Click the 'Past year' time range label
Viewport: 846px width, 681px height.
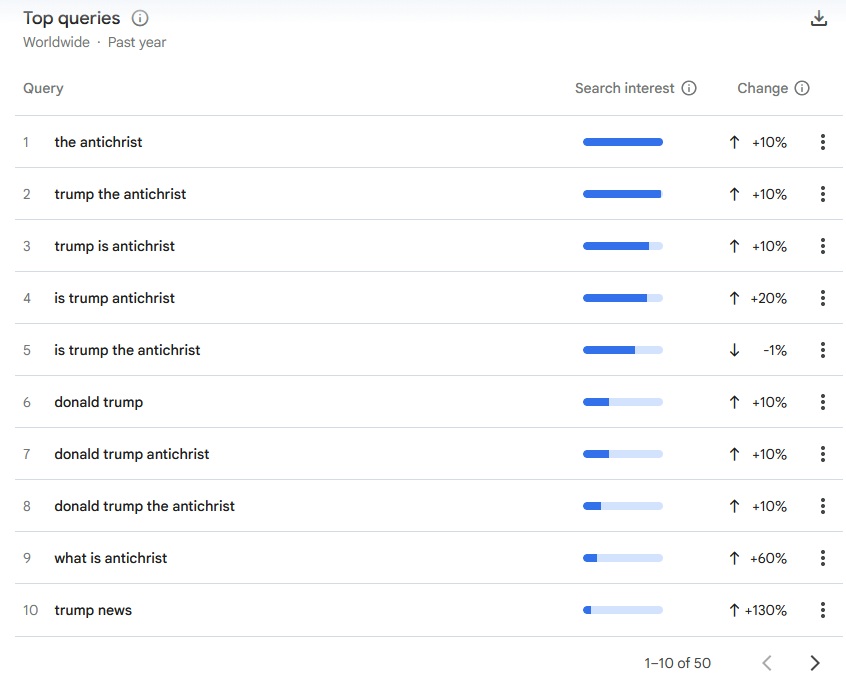(137, 42)
